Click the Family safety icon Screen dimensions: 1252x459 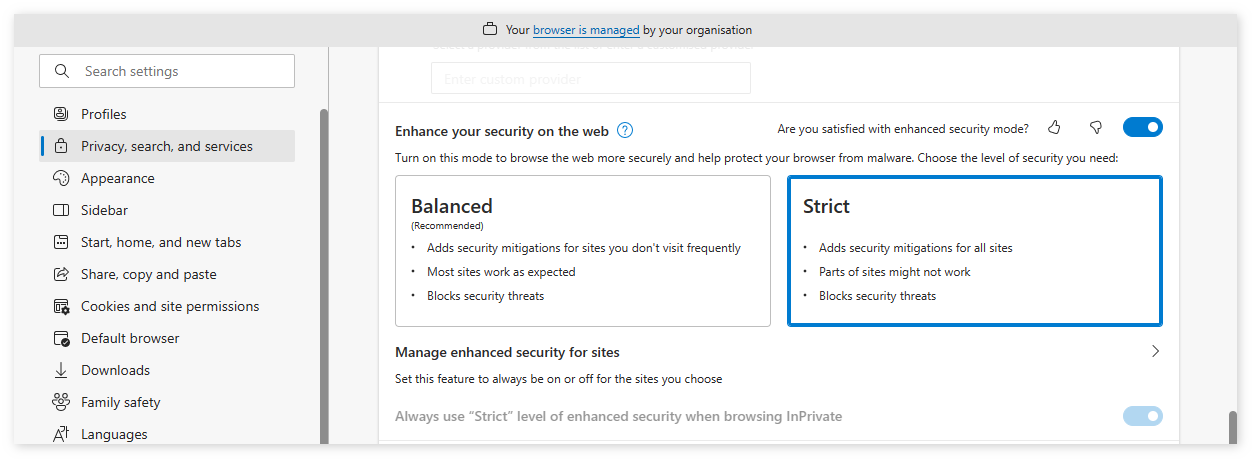(x=61, y=402)
